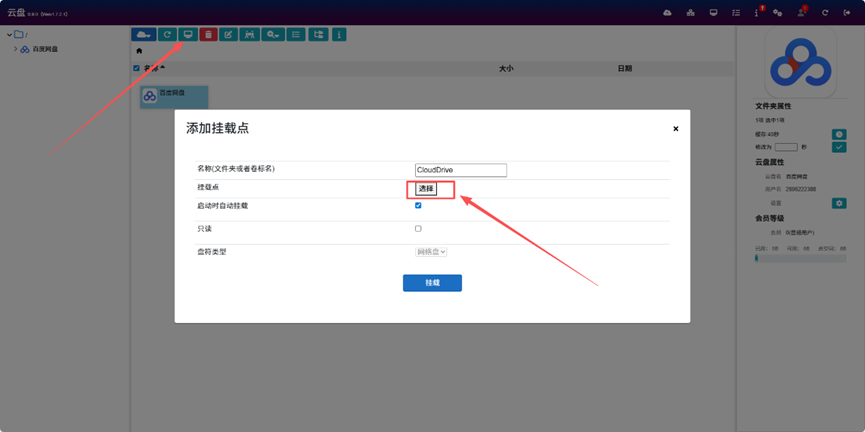Click the blue 挂载 button
The image size is (865, 432).
[x=432, y=282]
